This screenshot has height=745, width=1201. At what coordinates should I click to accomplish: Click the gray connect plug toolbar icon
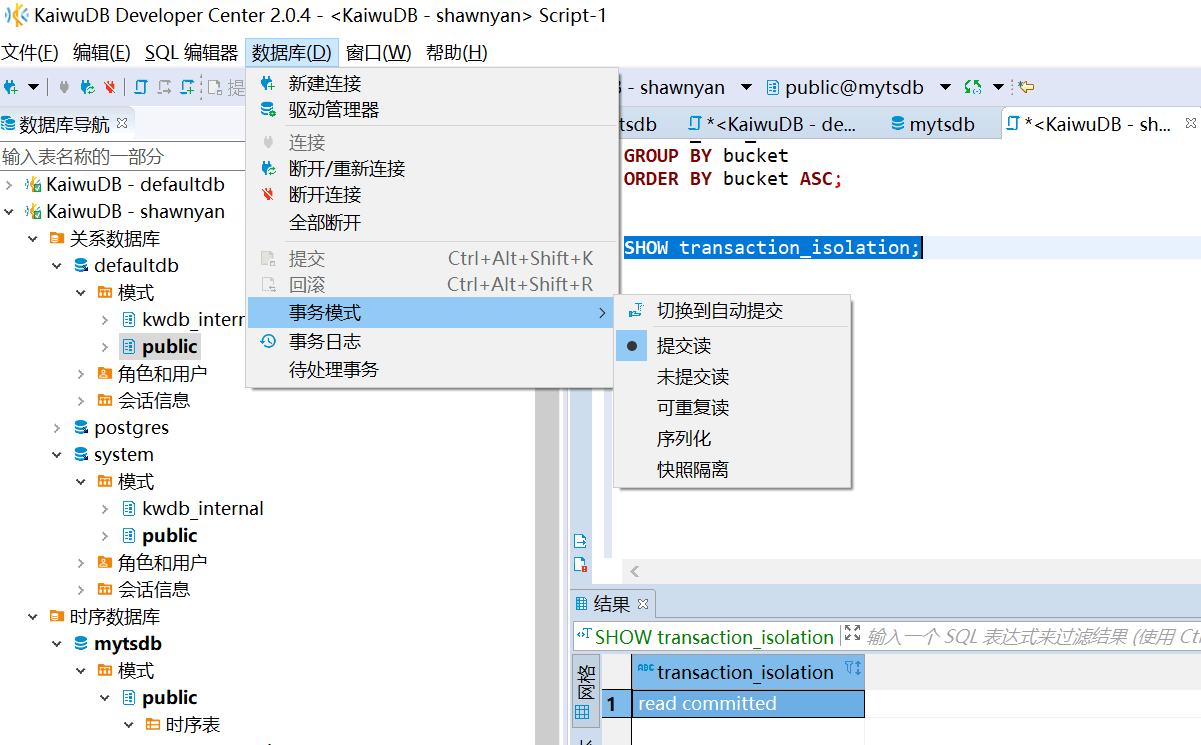click(x=64, y=87)
